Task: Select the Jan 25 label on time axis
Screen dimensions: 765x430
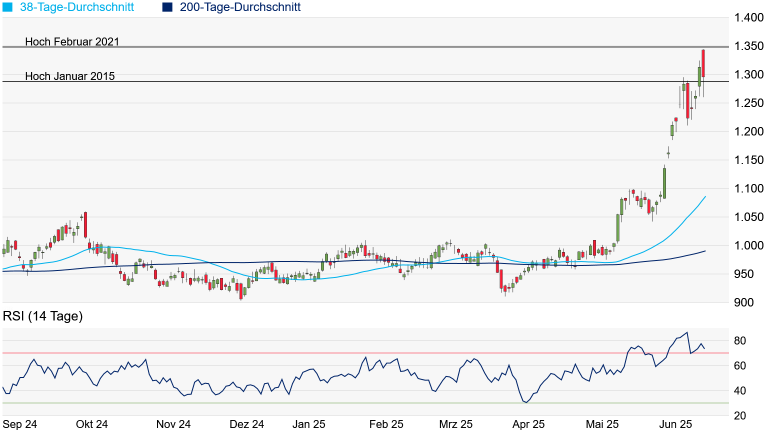Action: click(x=310, y=424)
